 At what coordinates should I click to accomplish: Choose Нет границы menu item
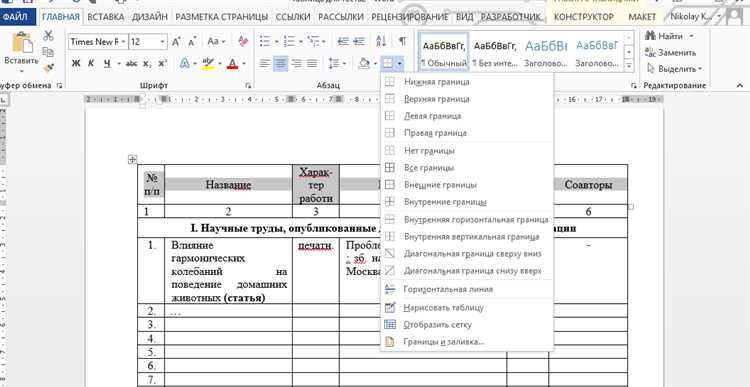[x=467, y=151]
